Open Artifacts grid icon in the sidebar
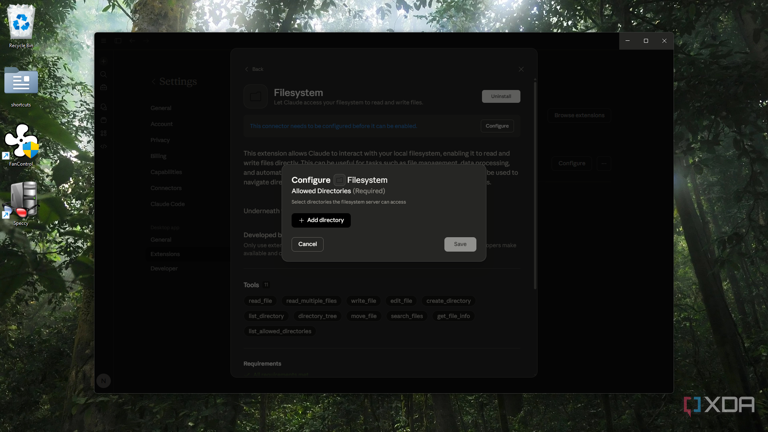This screenshot has width=768, height=432. tap(103, 133)
